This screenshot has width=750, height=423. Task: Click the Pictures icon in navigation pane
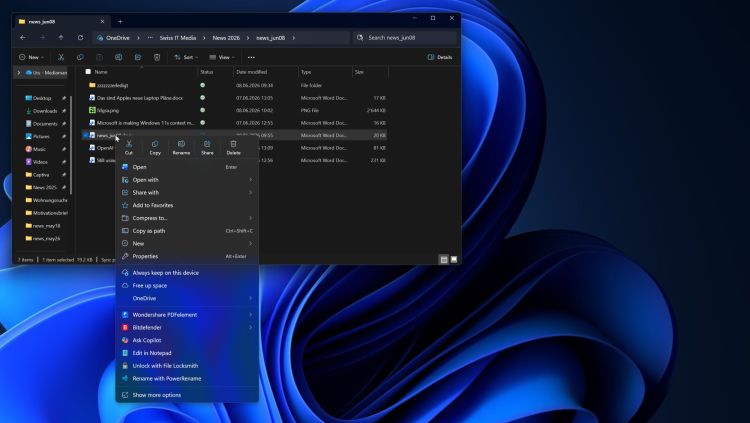click(29, 136)
